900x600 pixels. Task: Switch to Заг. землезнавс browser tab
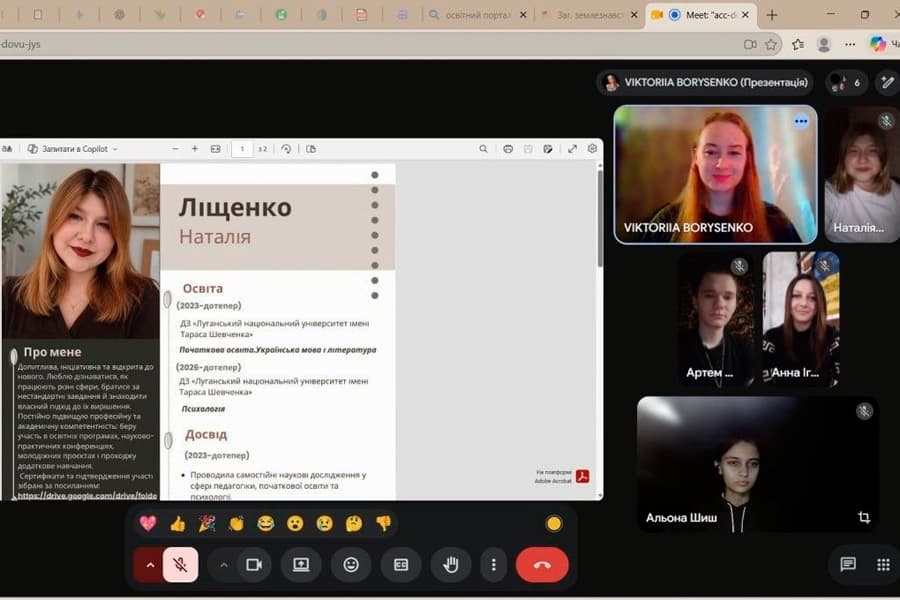tap(589, 15)
